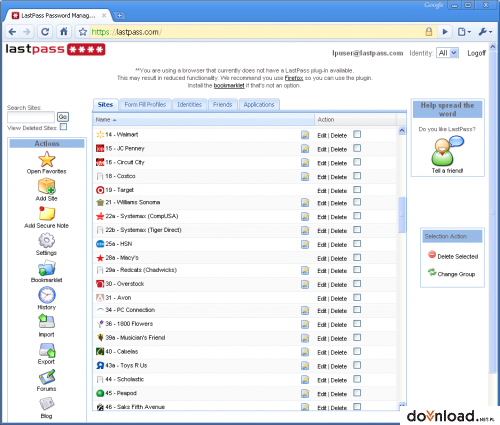Go to browser home page icon
This screenshot has height=425, width=500.
[x=64, y=32]
